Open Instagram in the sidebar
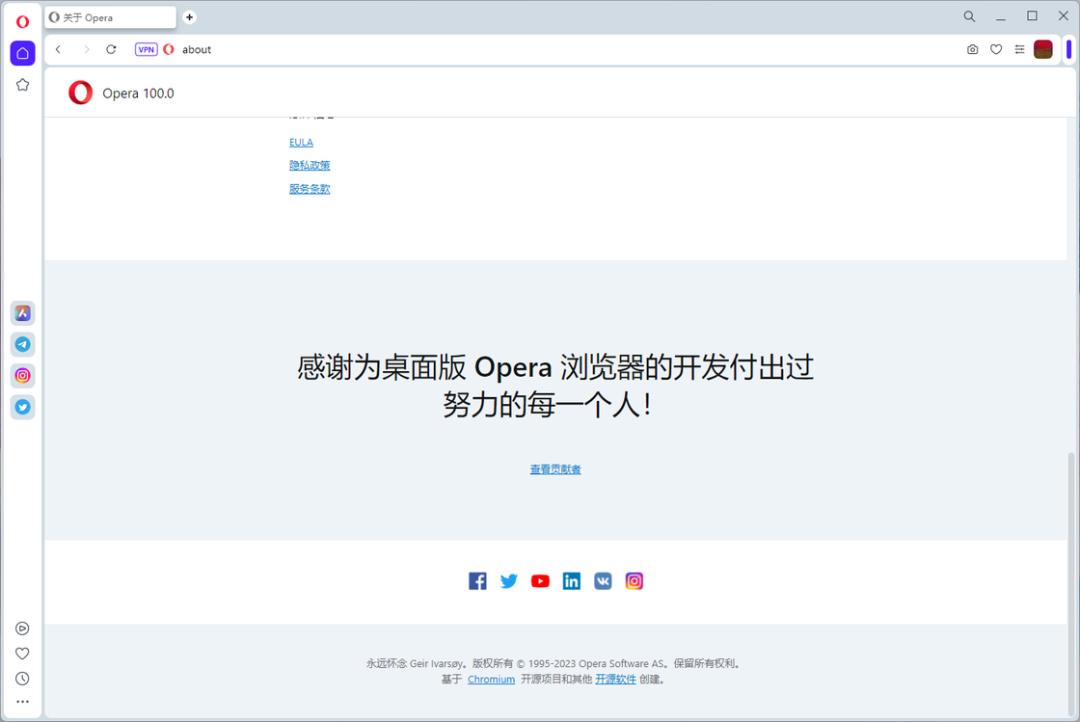 coord(23,375)
